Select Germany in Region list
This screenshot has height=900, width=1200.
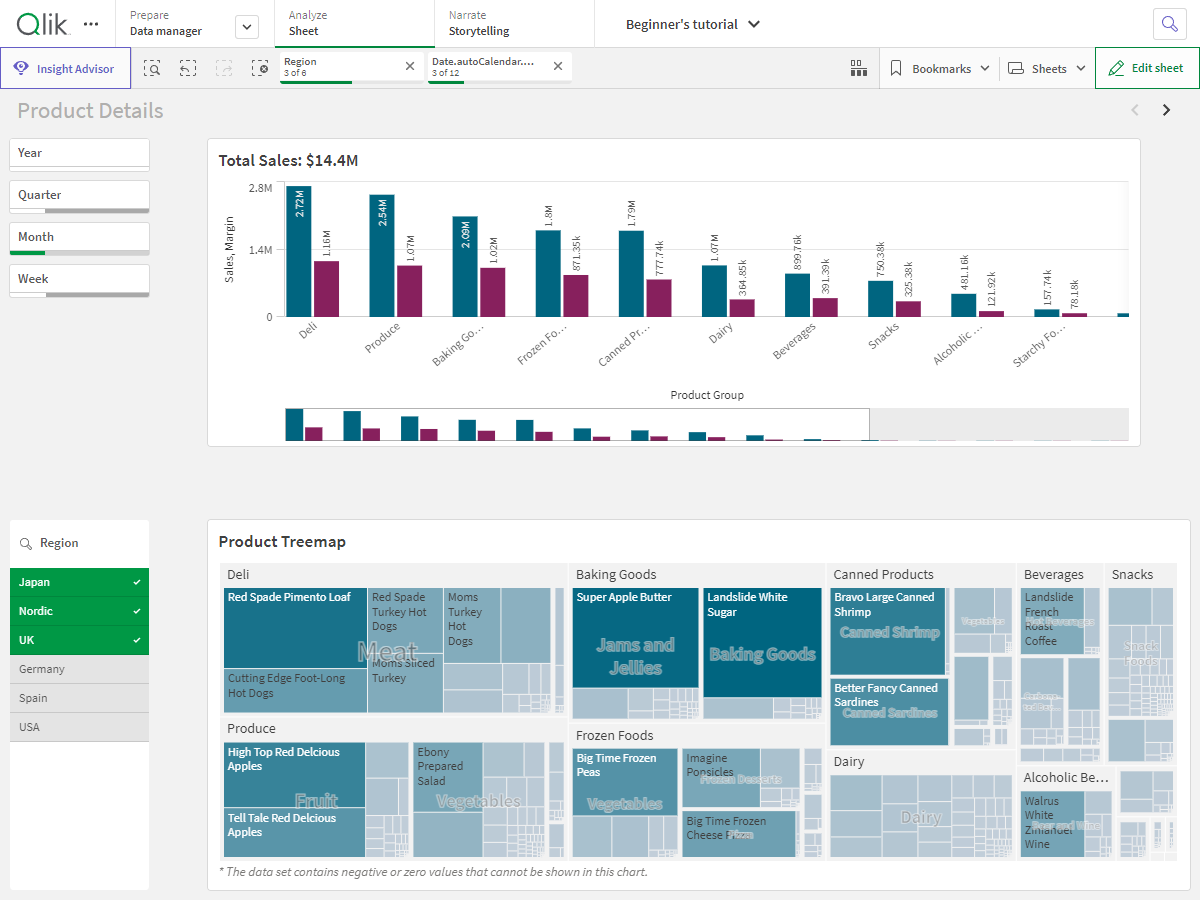(79, 669)
